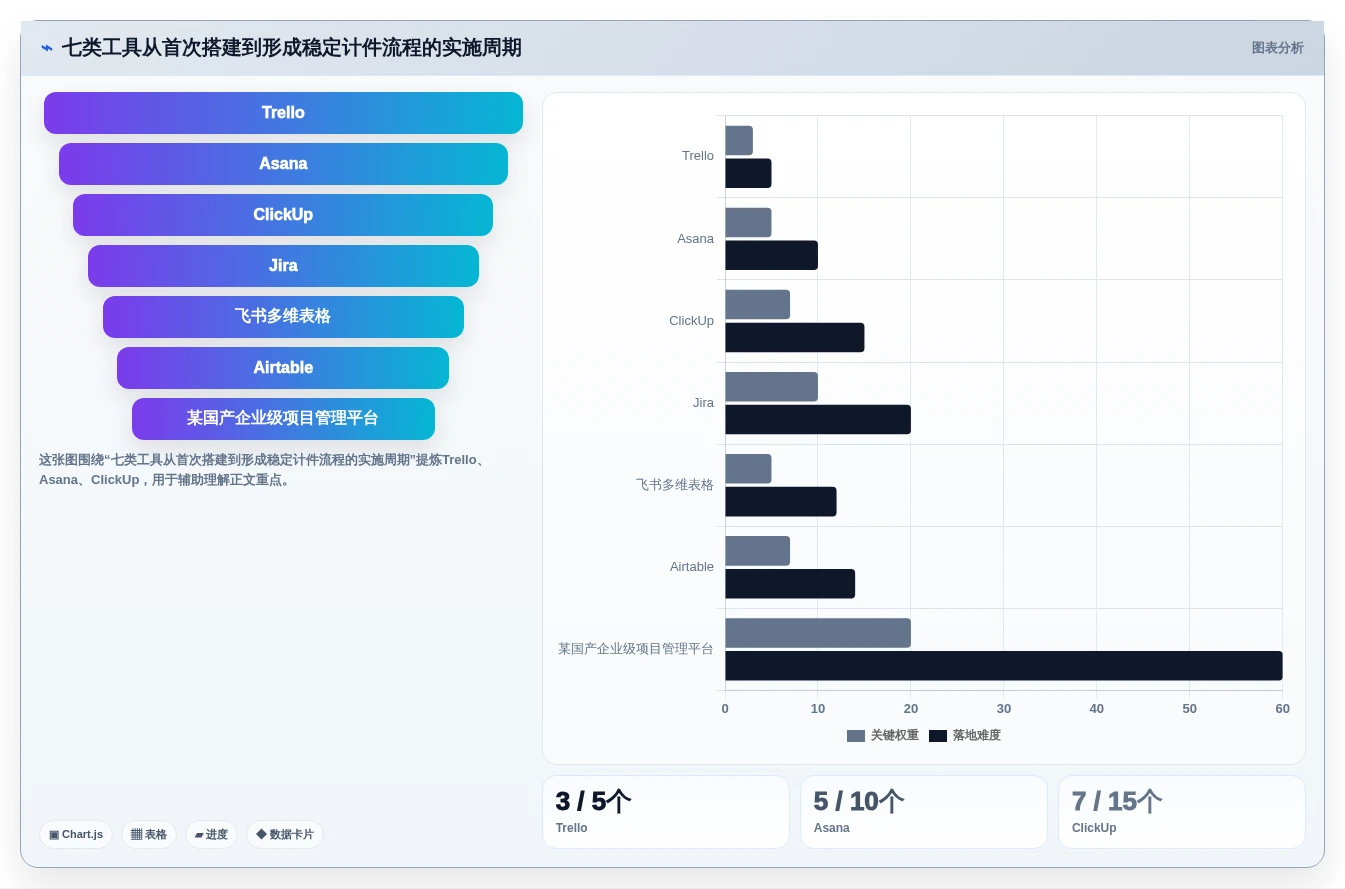The height and width of the screenshot is (889, 1345).
Task: Click the dark 落地难度 legend swatch
Action: click(x=938, y=736)
